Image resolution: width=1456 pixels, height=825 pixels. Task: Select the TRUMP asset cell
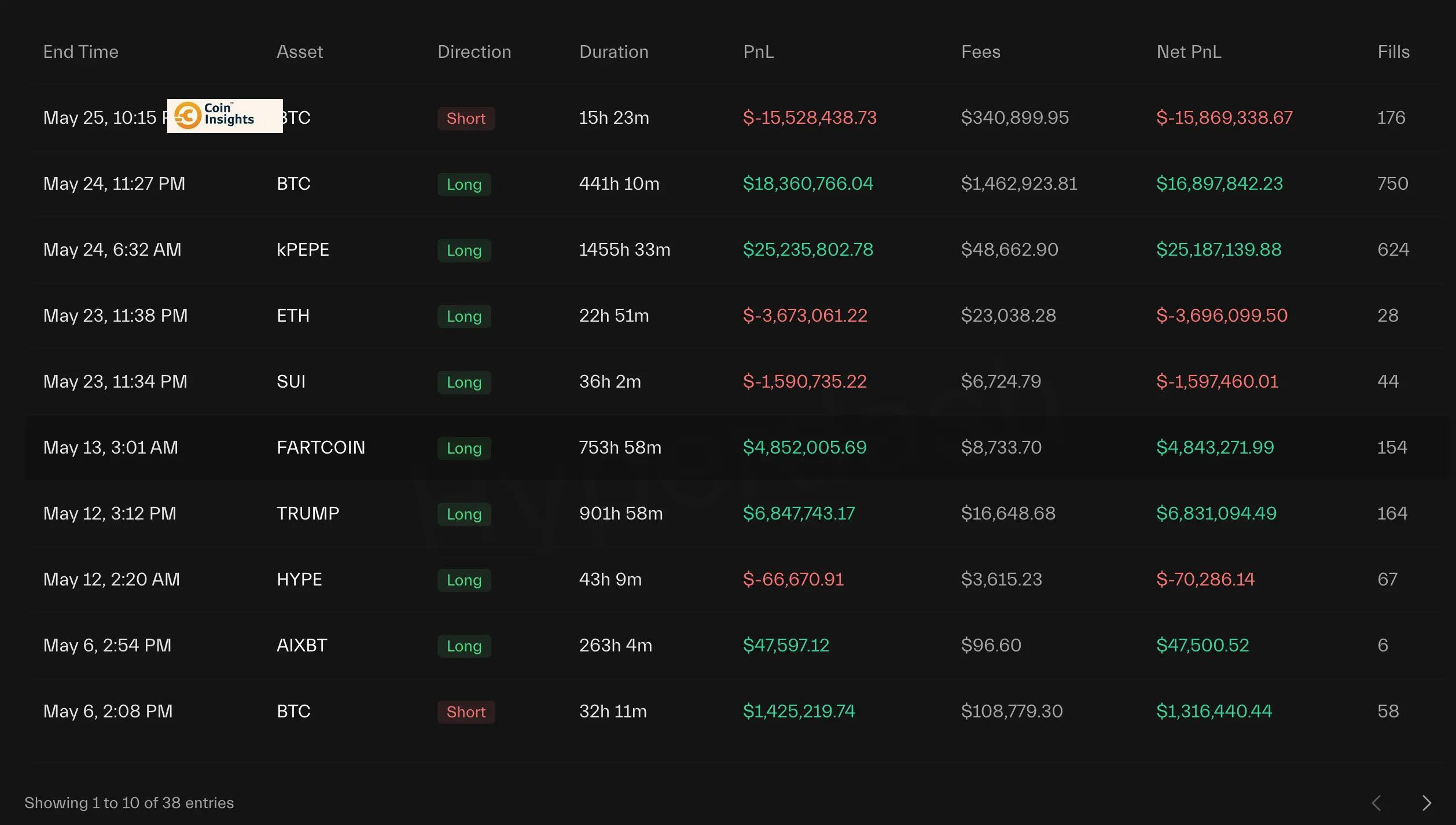point(308,513)
